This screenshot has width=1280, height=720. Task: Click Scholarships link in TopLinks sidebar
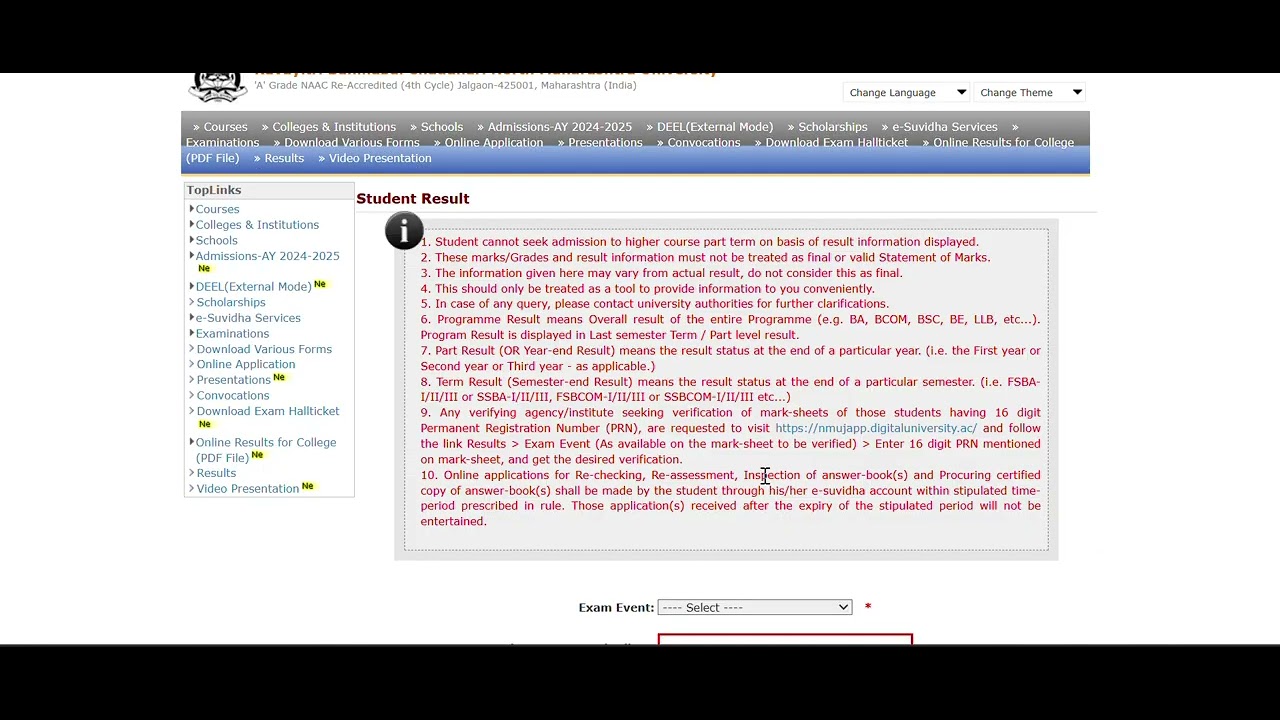[x=231, y=302]
